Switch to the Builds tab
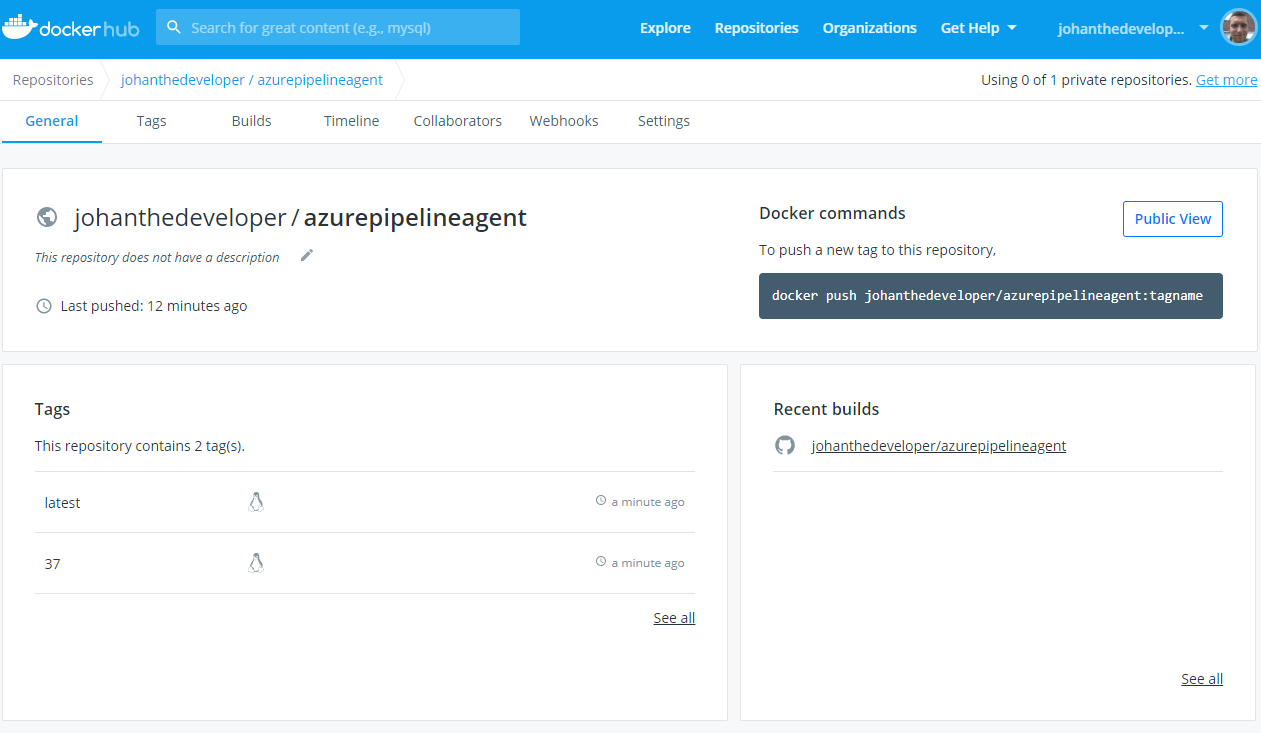 point(251,121)
